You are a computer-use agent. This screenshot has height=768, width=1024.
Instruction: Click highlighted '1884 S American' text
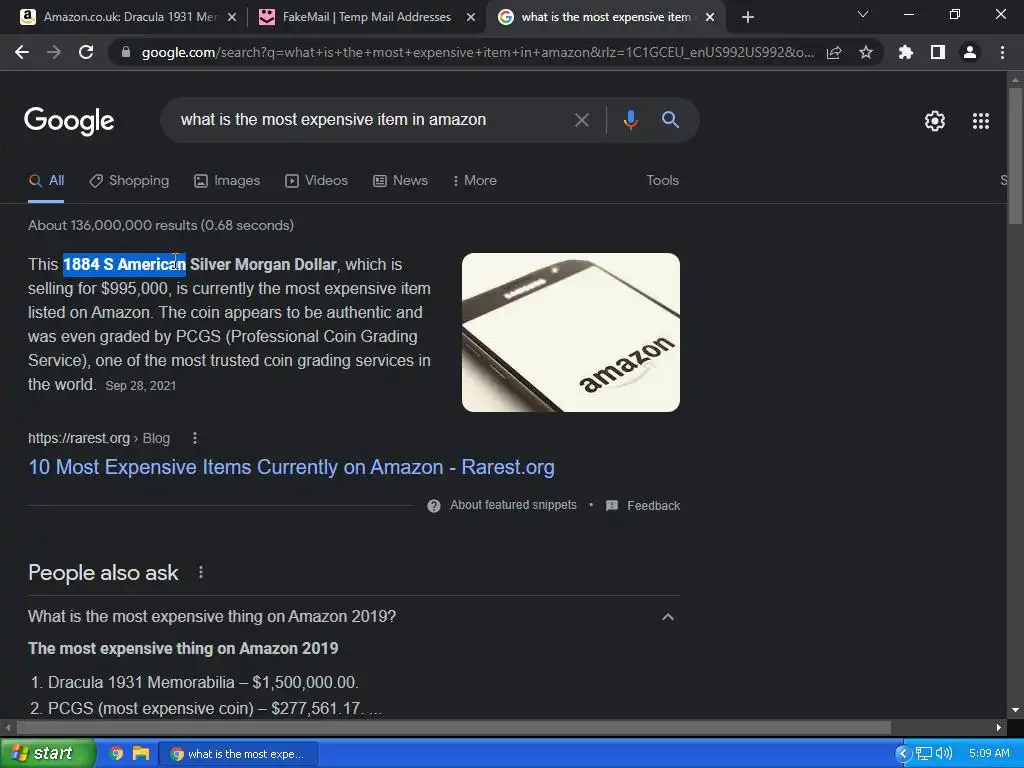(x=124, y=264)
